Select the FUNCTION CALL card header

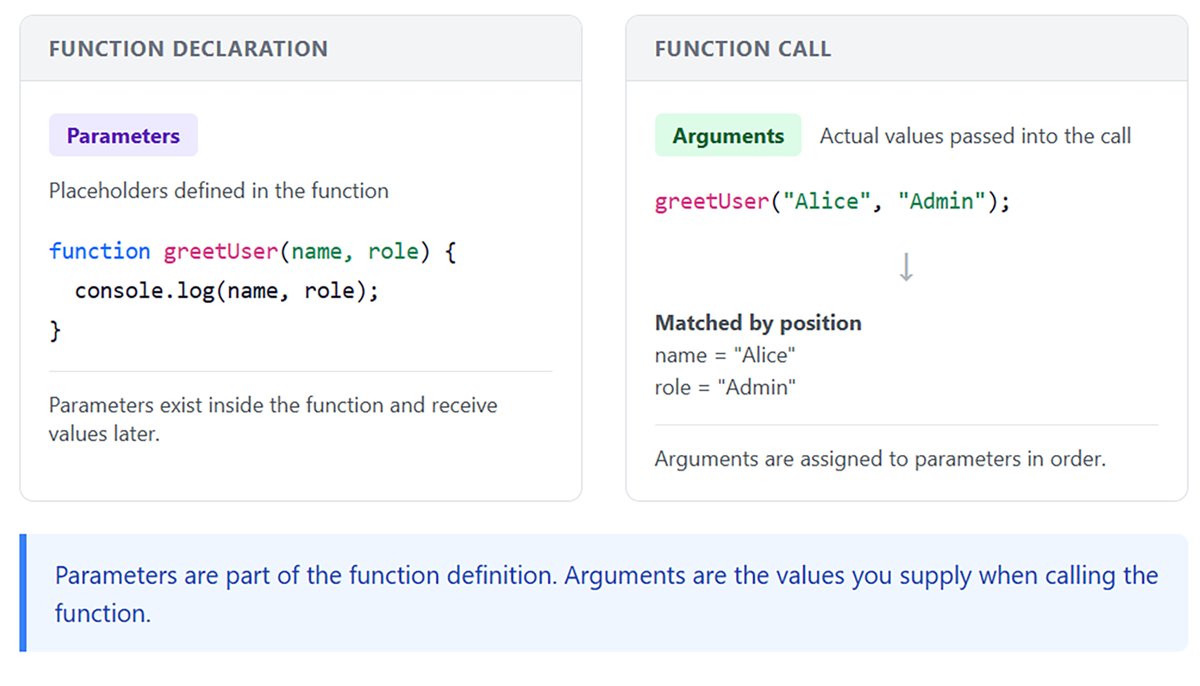coord(906,48)
